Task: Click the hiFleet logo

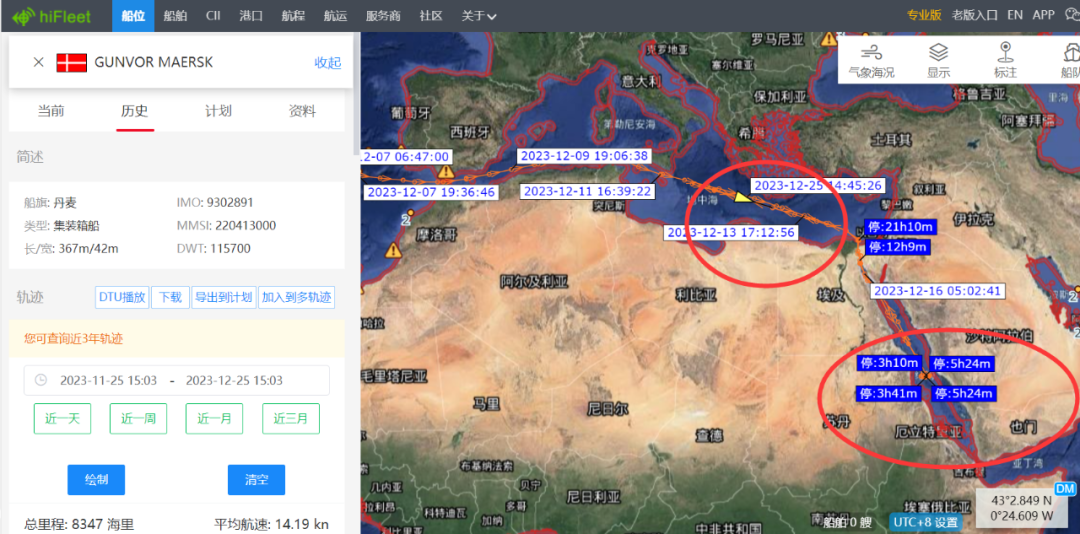Action: (x=53, y=15)
